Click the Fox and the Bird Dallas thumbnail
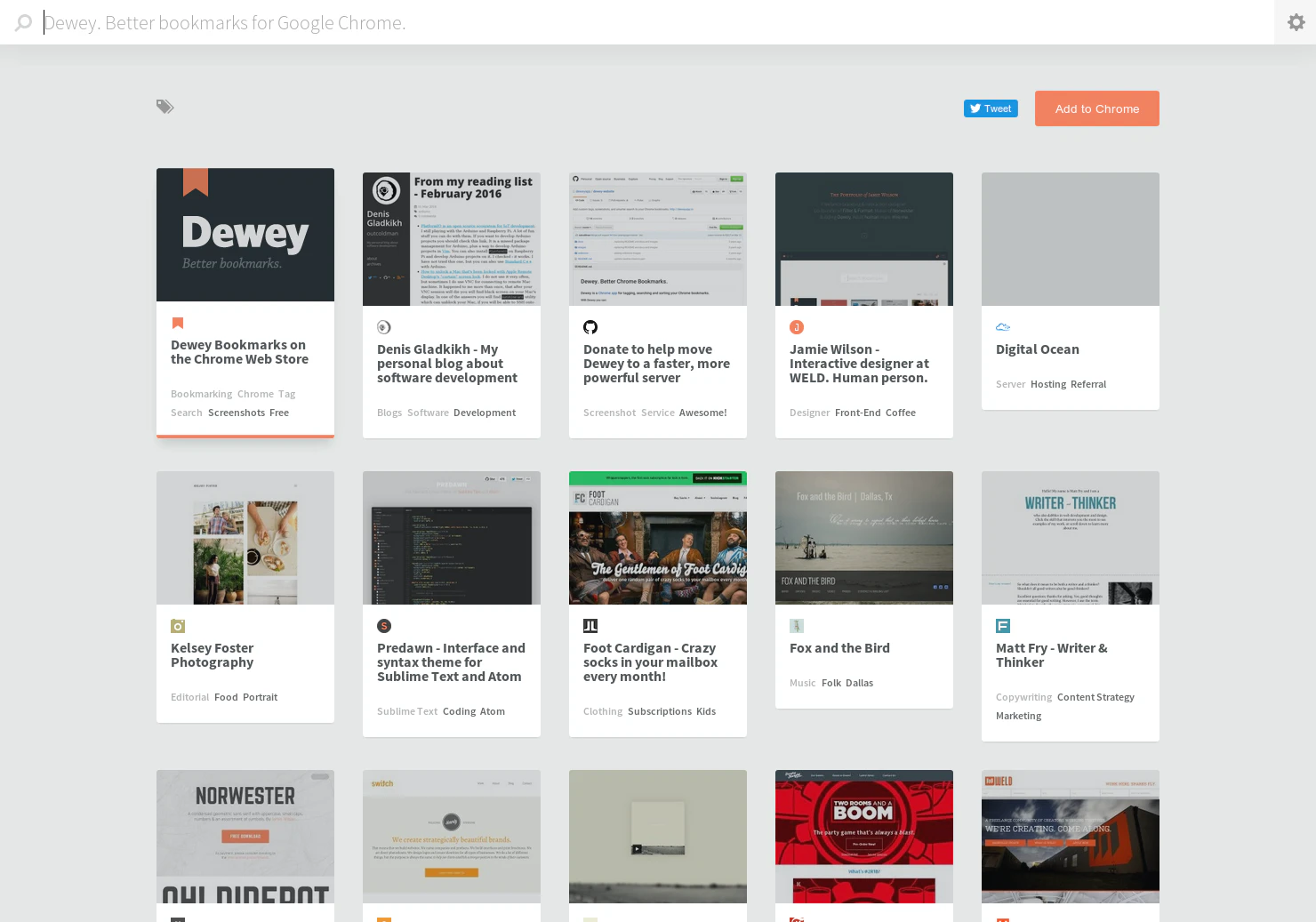This screenshot has height=922, width=1316. pyautogui.click(x=864, y=538)
